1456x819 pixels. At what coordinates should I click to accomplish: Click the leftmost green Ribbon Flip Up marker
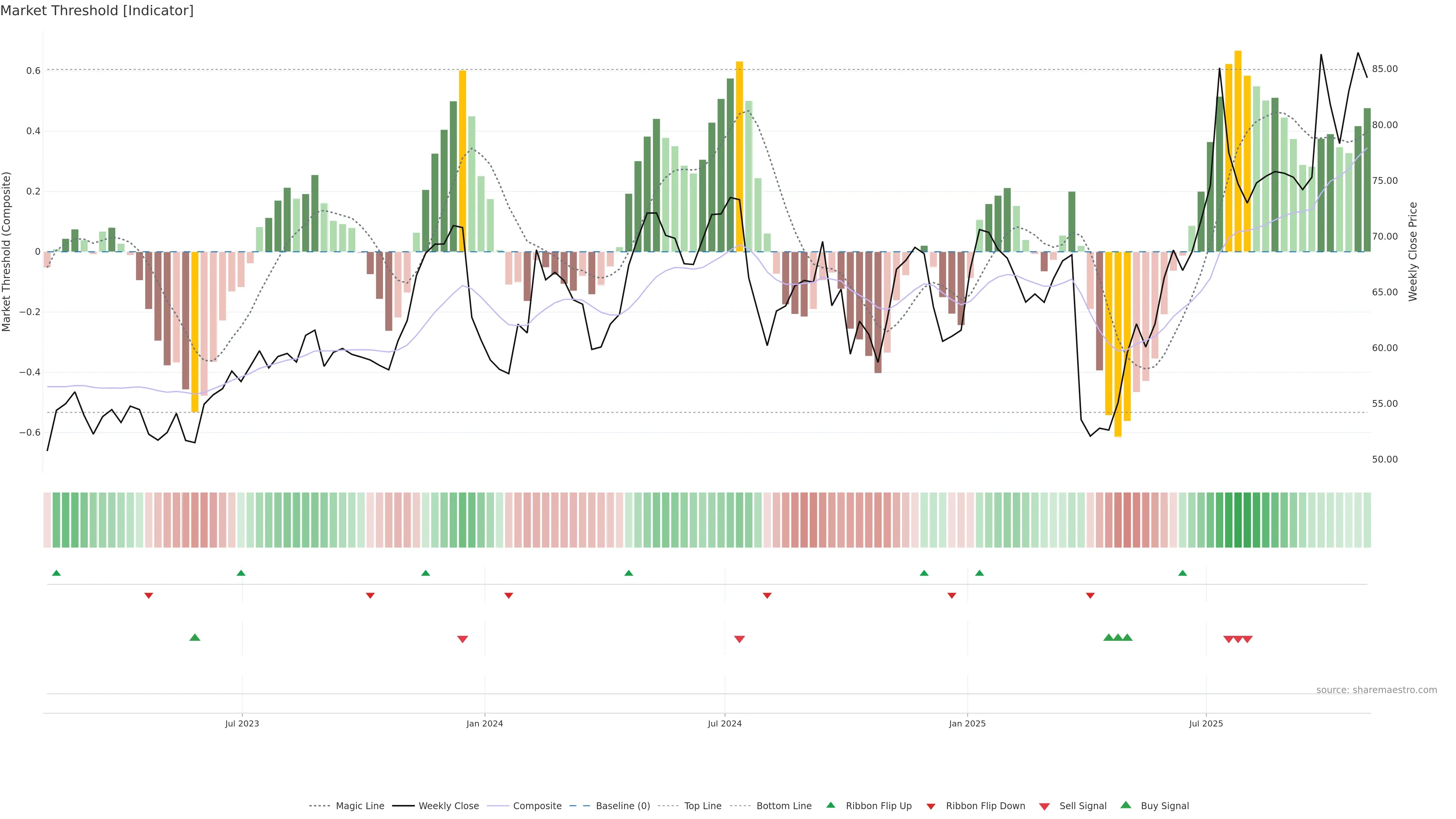pos(56,573)
